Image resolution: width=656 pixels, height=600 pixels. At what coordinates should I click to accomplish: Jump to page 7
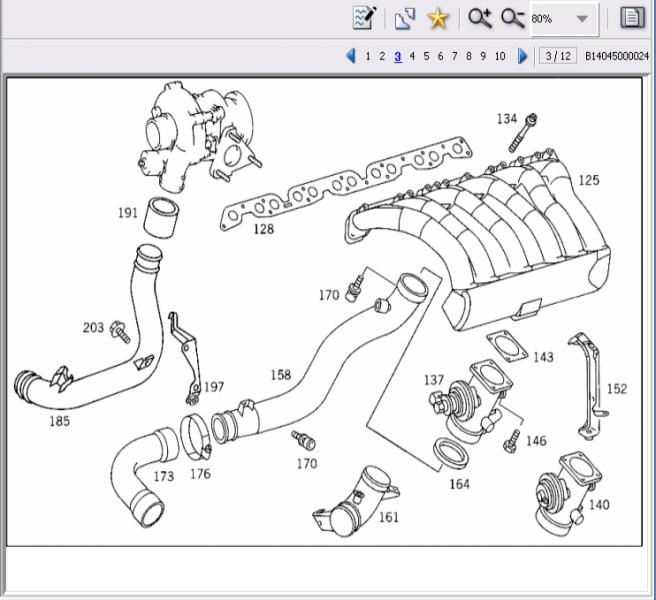tap(454, 56)
